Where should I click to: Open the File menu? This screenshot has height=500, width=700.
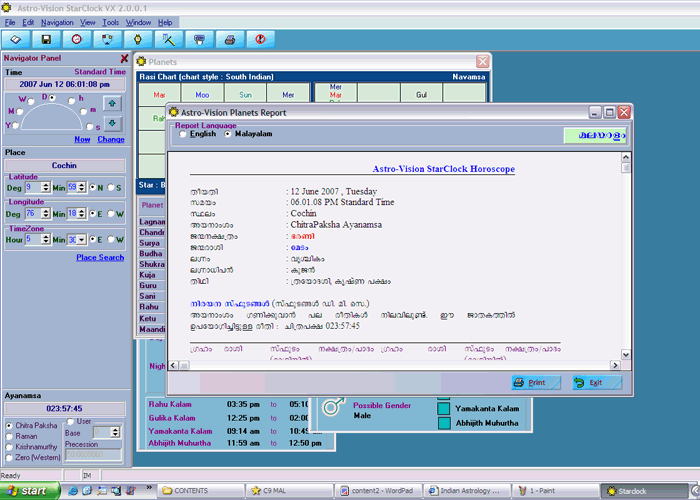pos(10,22)
